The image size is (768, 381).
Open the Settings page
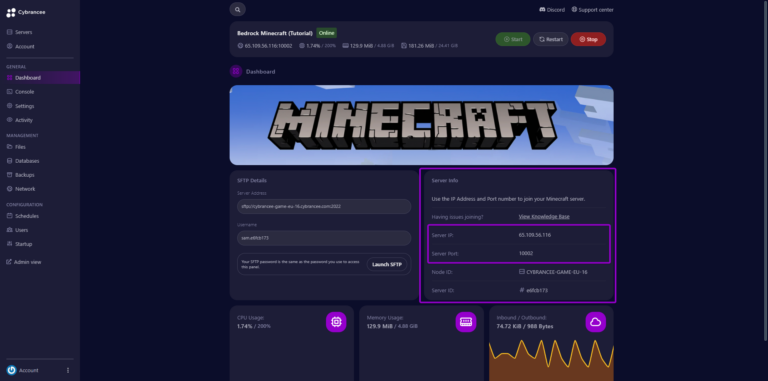click(x=24, y=106)
